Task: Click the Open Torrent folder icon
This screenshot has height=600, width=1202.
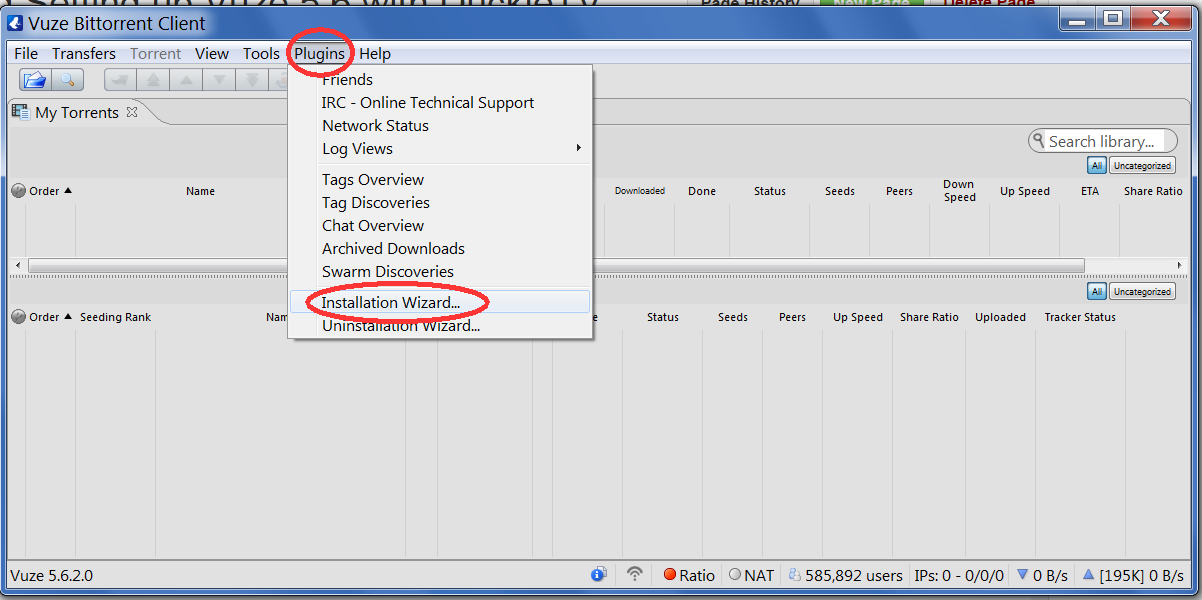Action: click(35, 80)
